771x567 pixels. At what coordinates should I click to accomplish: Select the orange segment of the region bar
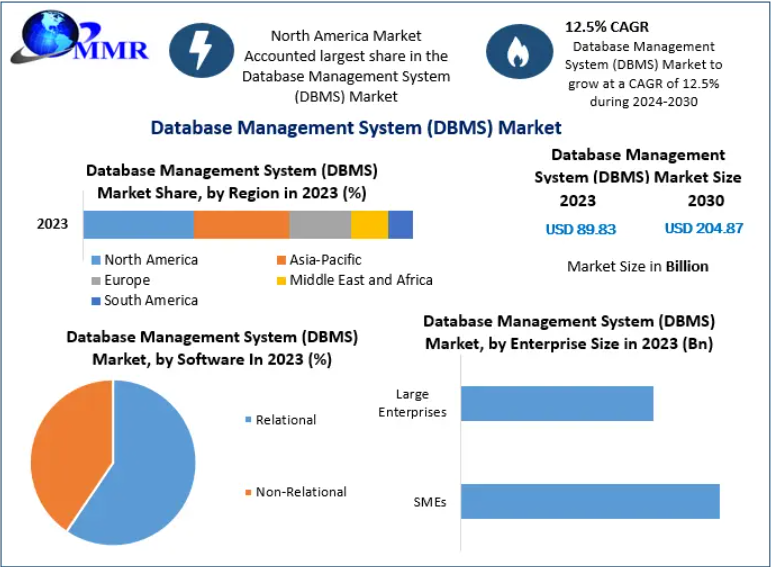coord(241,225)
